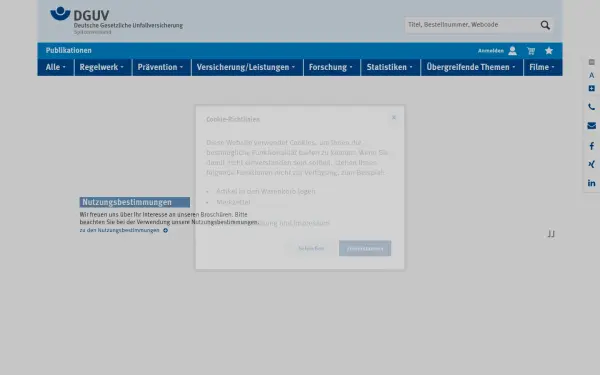This screenshot has height=375, width=600.
Task: Open the Xing icon in sidebar
Action: pos(592,164)
